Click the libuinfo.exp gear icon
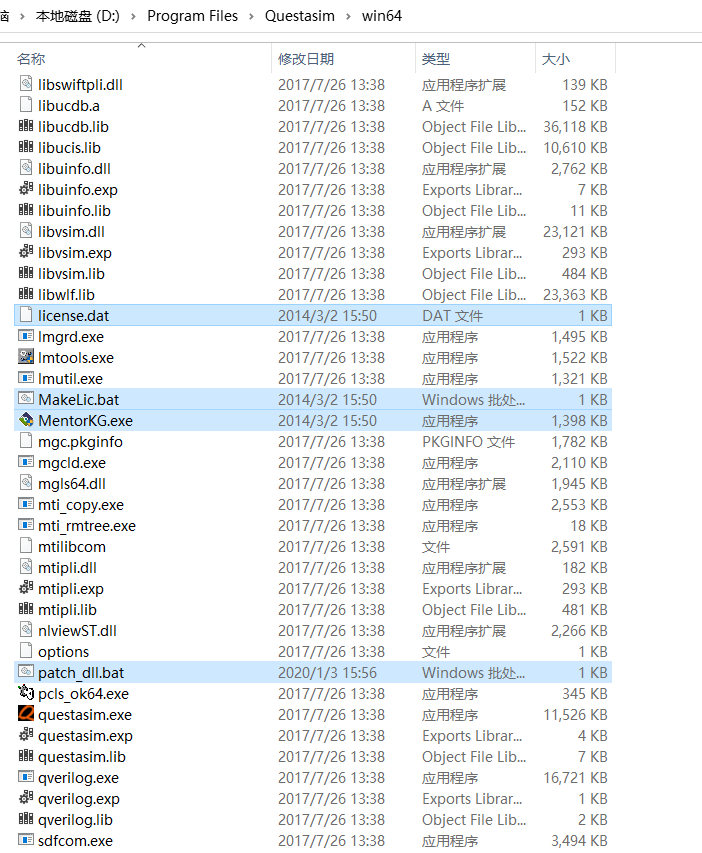 click(x=26, y=189)
